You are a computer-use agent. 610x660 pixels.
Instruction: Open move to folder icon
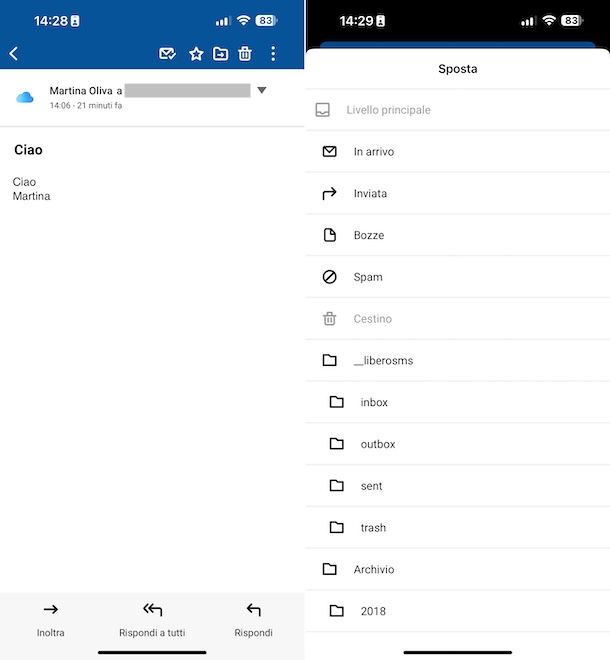[x=221, y=53]
